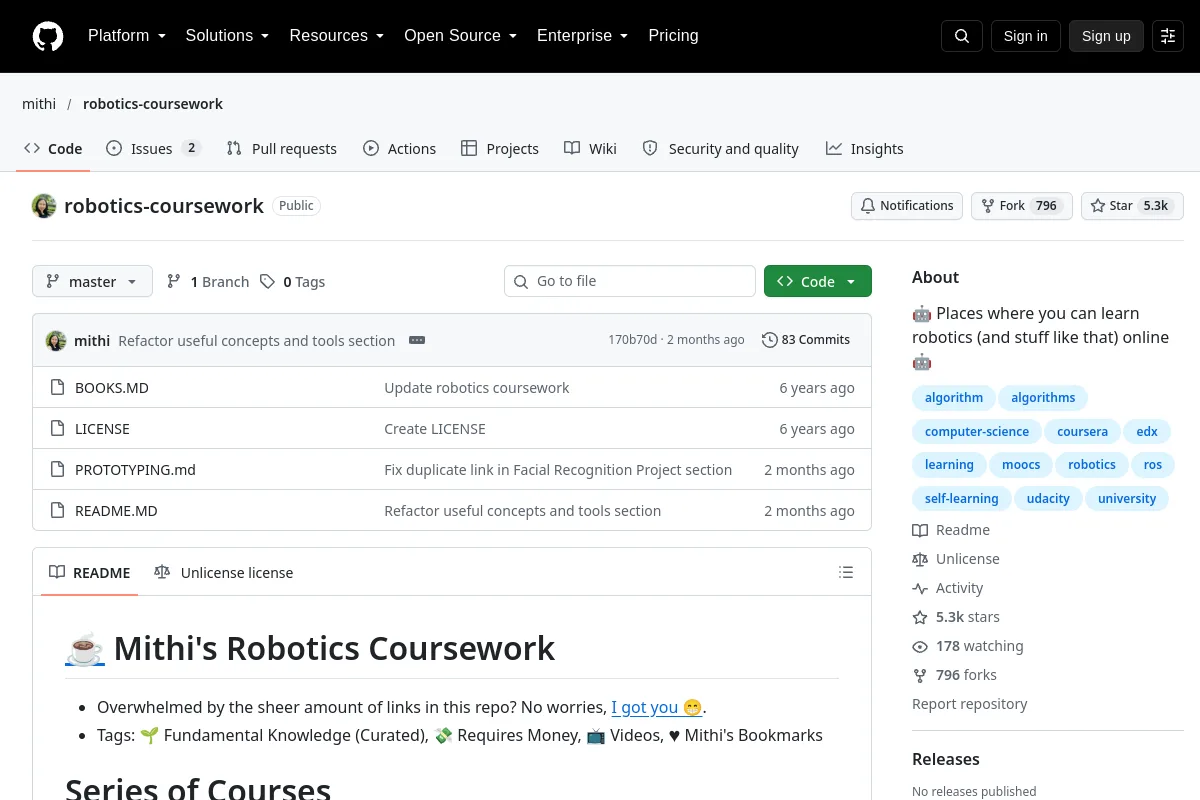Screen dimensions: 1200x800
Task: Open the BOOKS.MD file
Action: pyautogui.click(x=112, y=388)
